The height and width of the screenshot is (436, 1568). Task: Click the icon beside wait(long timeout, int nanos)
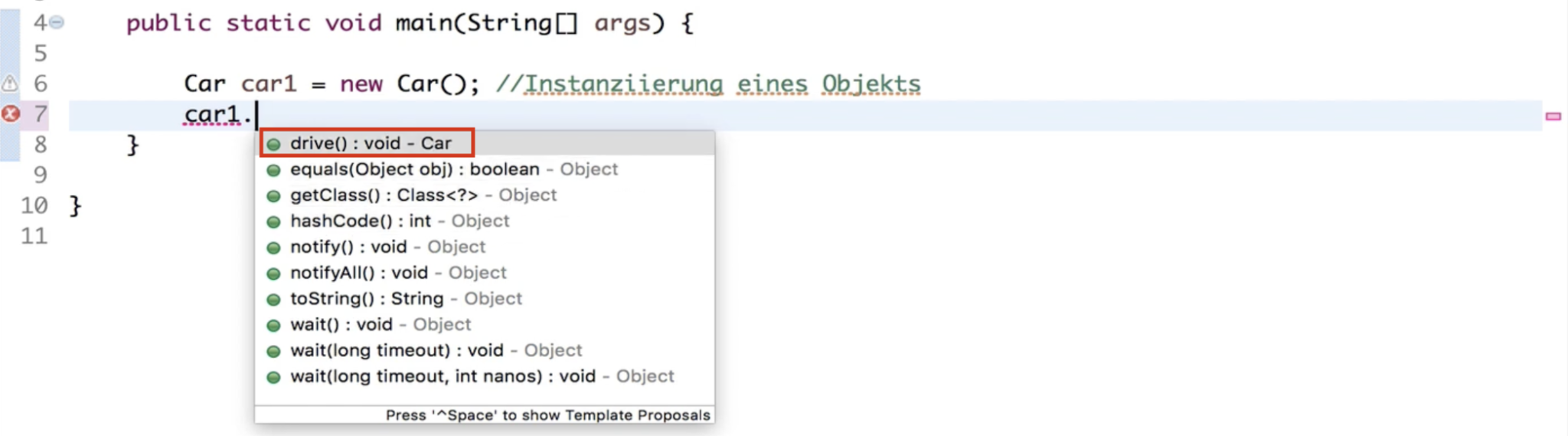click(x=273, y=377)
